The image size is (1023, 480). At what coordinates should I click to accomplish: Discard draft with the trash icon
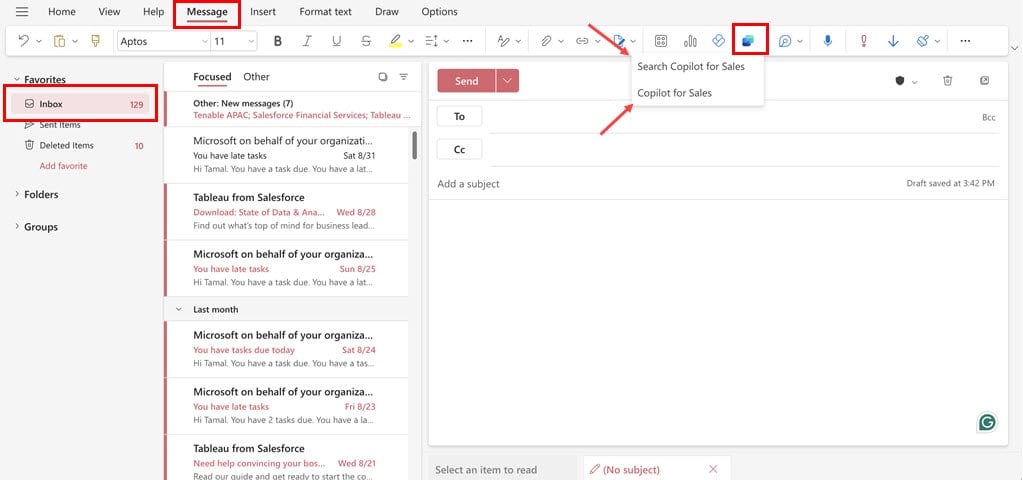tap(947, 80)
